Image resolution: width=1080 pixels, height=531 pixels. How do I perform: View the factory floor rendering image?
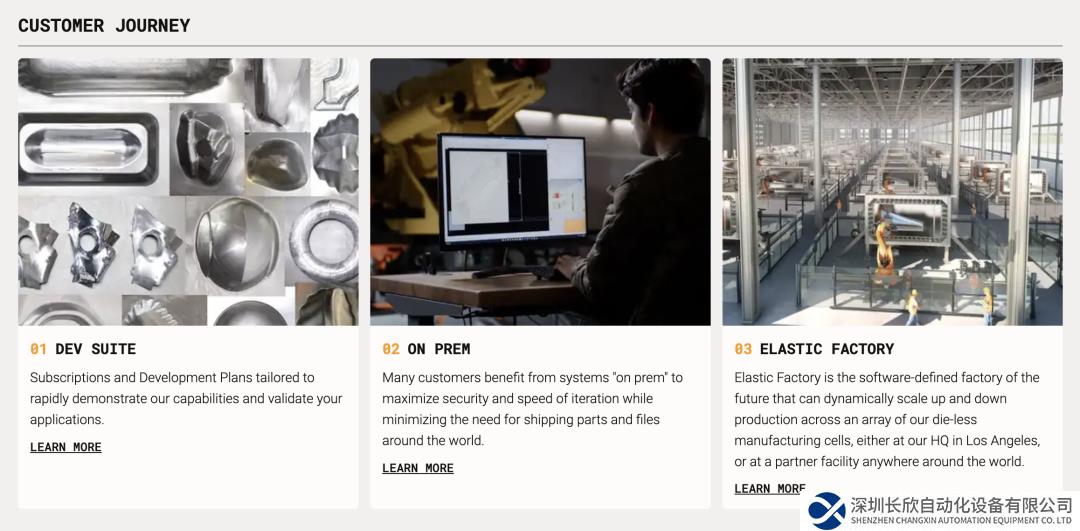pyautogui.click(x=892, y=191)
